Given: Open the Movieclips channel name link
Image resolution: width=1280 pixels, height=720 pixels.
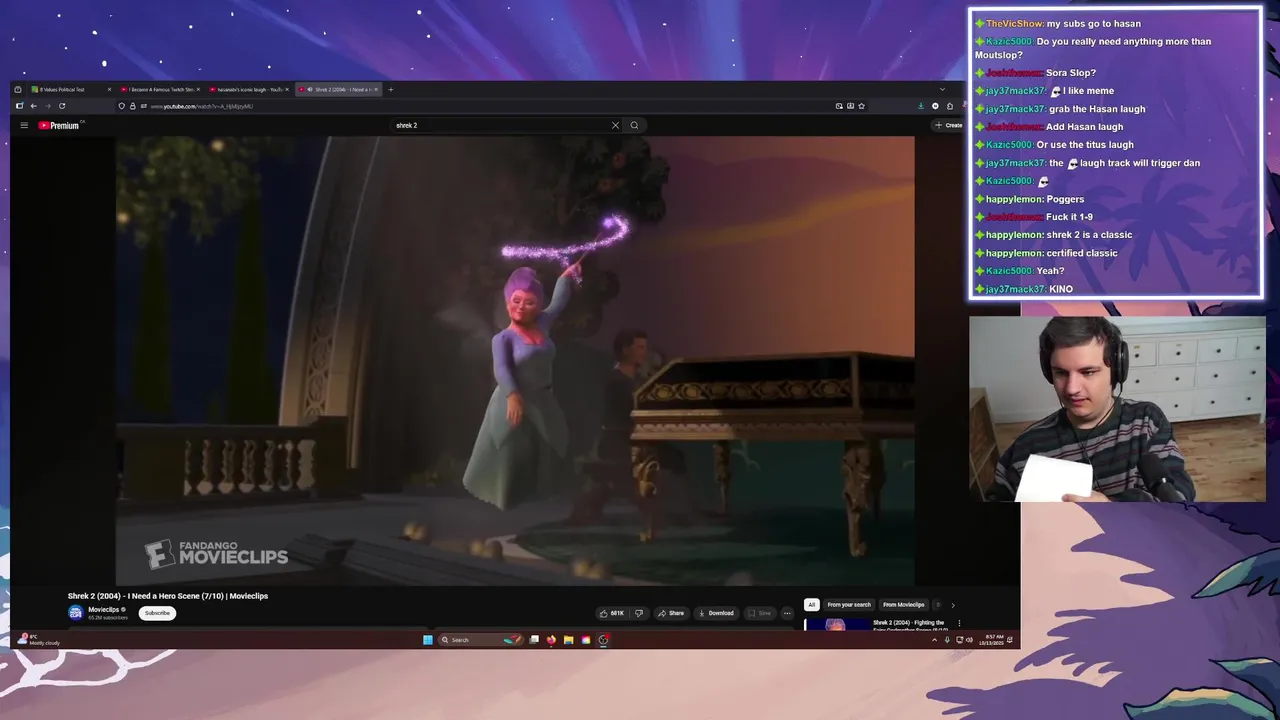Looking at the screenshot, I should 103,609.
